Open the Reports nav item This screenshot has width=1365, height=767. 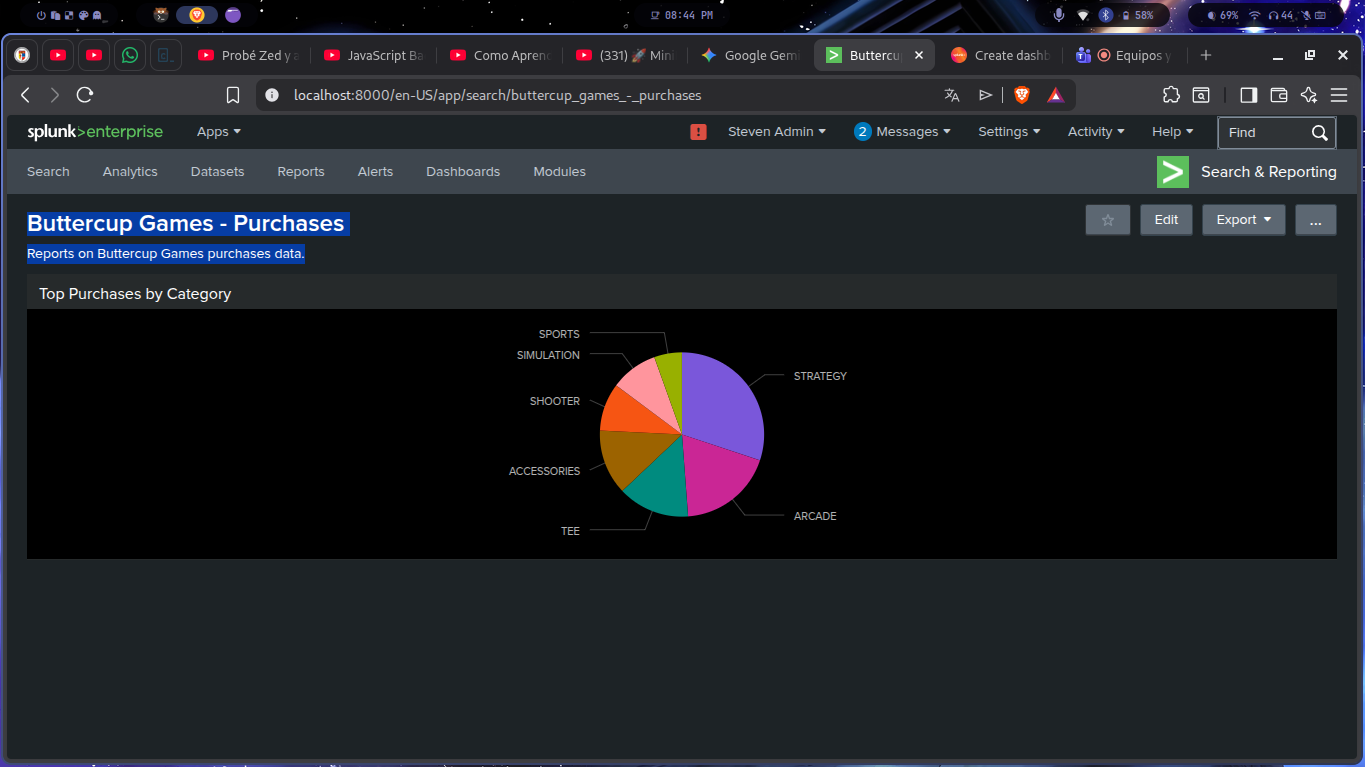[300, 172]
